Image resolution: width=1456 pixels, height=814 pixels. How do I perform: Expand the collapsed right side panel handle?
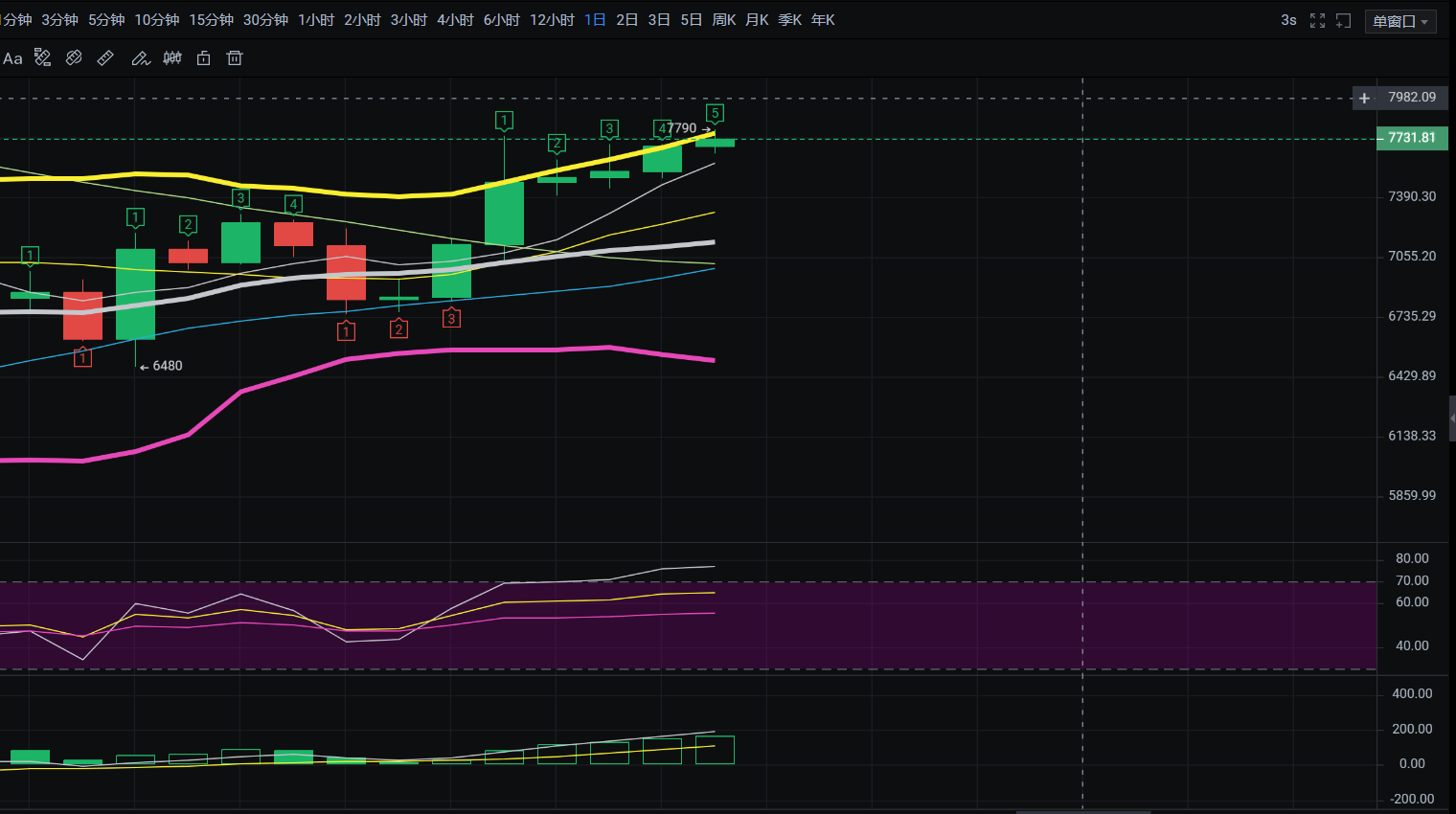click(x=1451, y=418)
